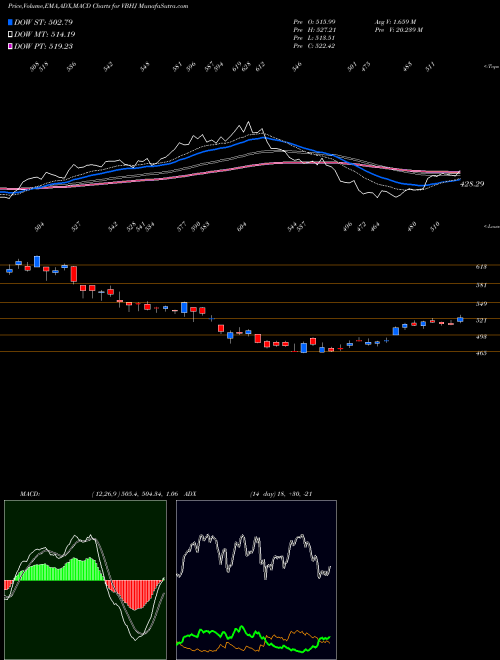
Task: Select the 'DOW PT: 519.23' legend label
Action: 43,46
